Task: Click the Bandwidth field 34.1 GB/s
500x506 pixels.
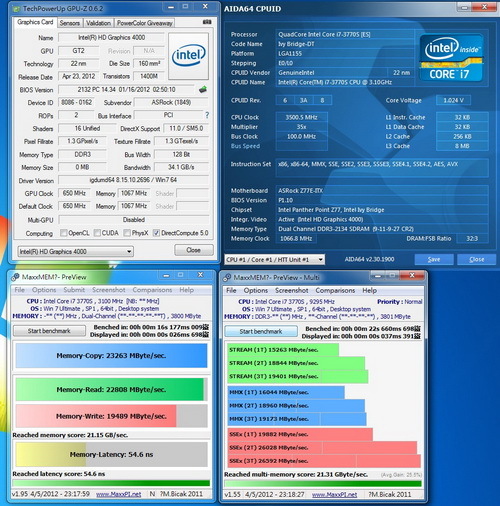Action: coord(181,167)
